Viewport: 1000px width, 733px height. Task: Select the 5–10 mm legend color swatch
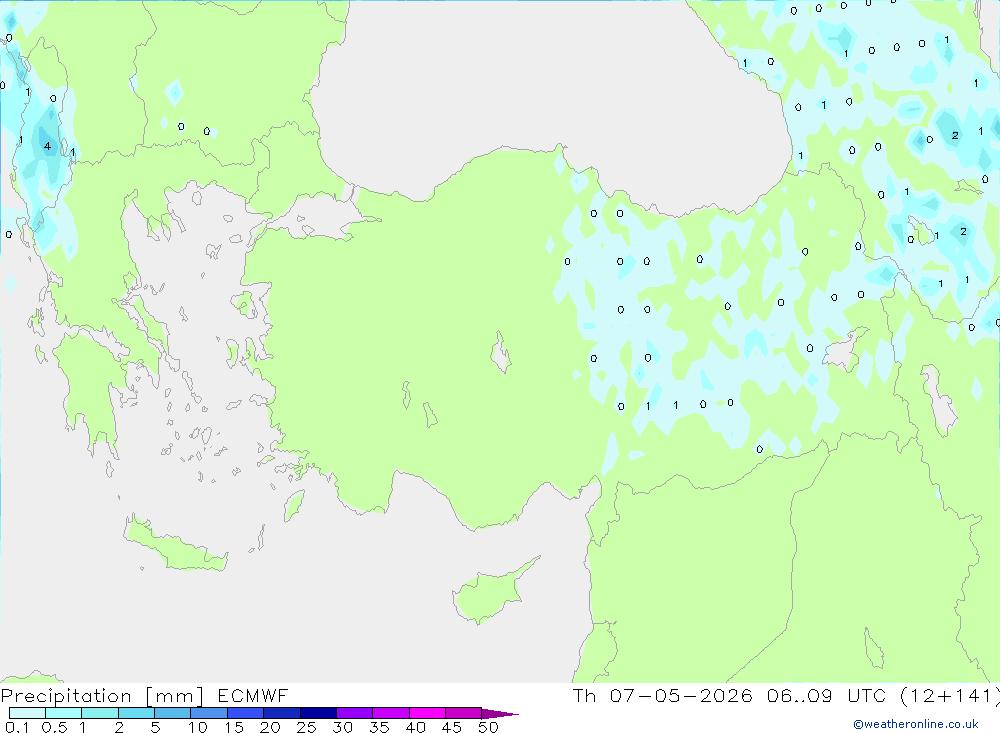(172, 713)
